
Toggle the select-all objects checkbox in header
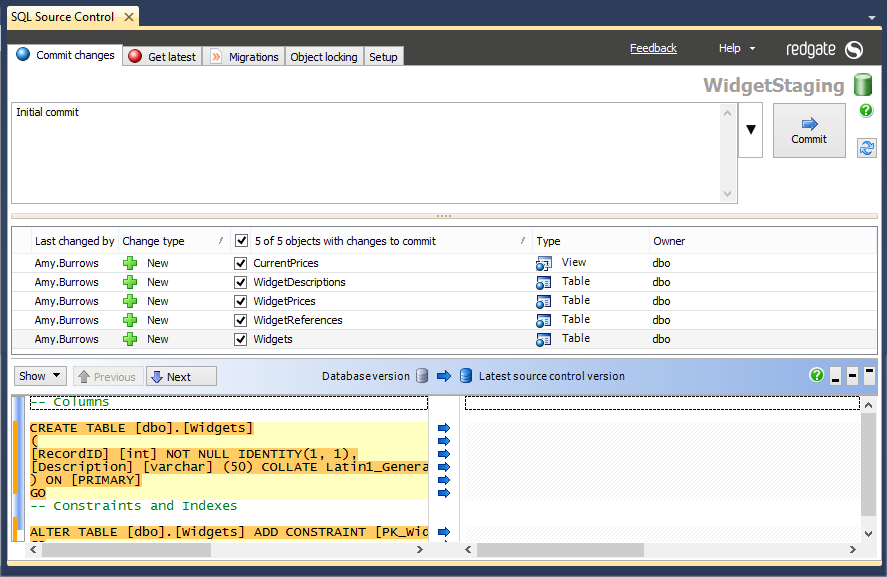pos(242,241)
